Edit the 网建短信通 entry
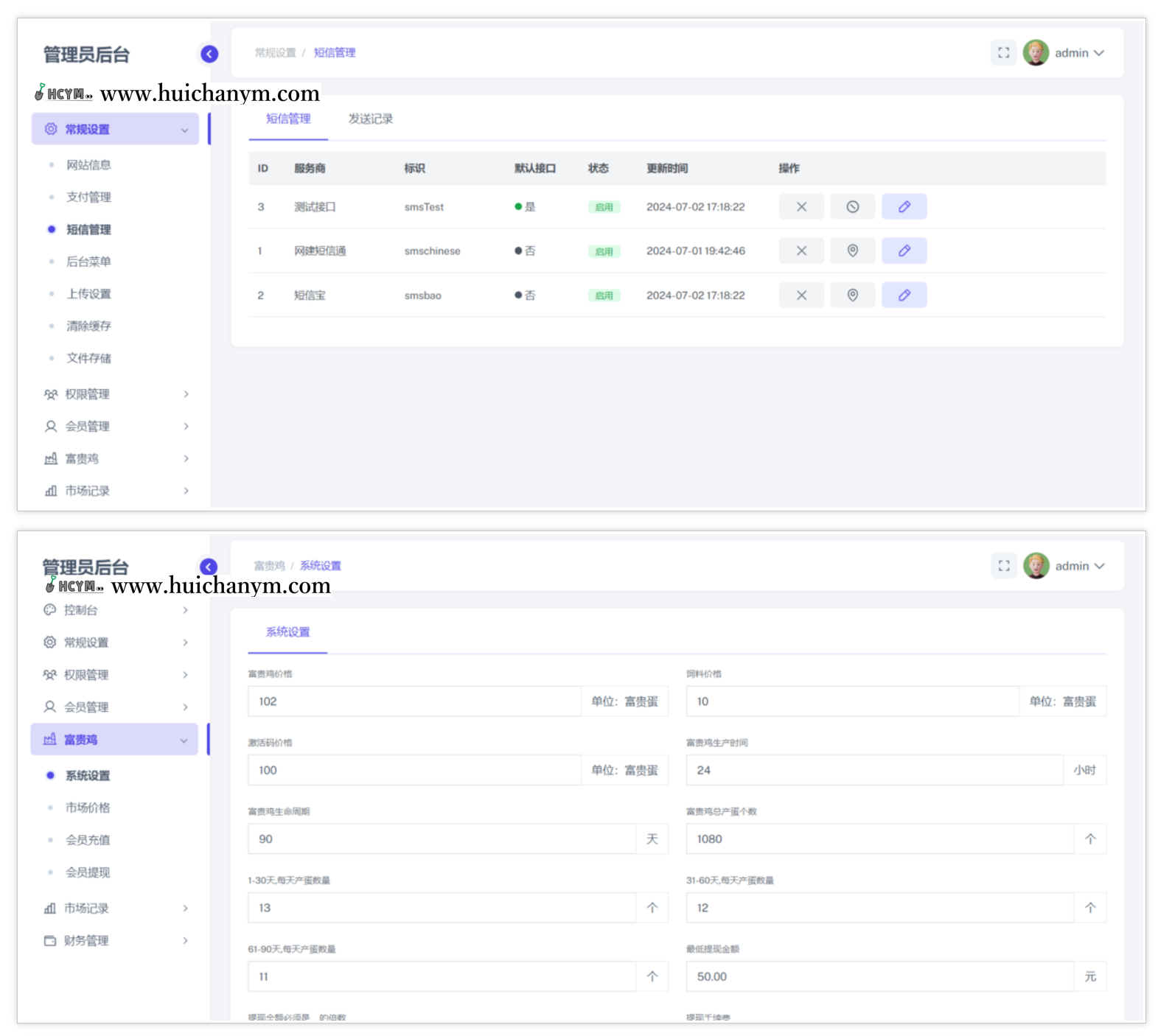The height and width of the screenshot is (1036, 1158). (904, 251)
